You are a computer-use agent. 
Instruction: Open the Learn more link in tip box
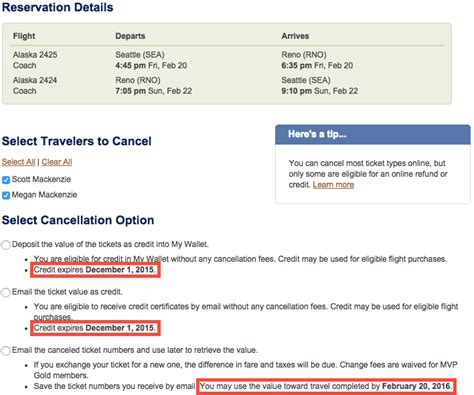(x=333, y=185)
